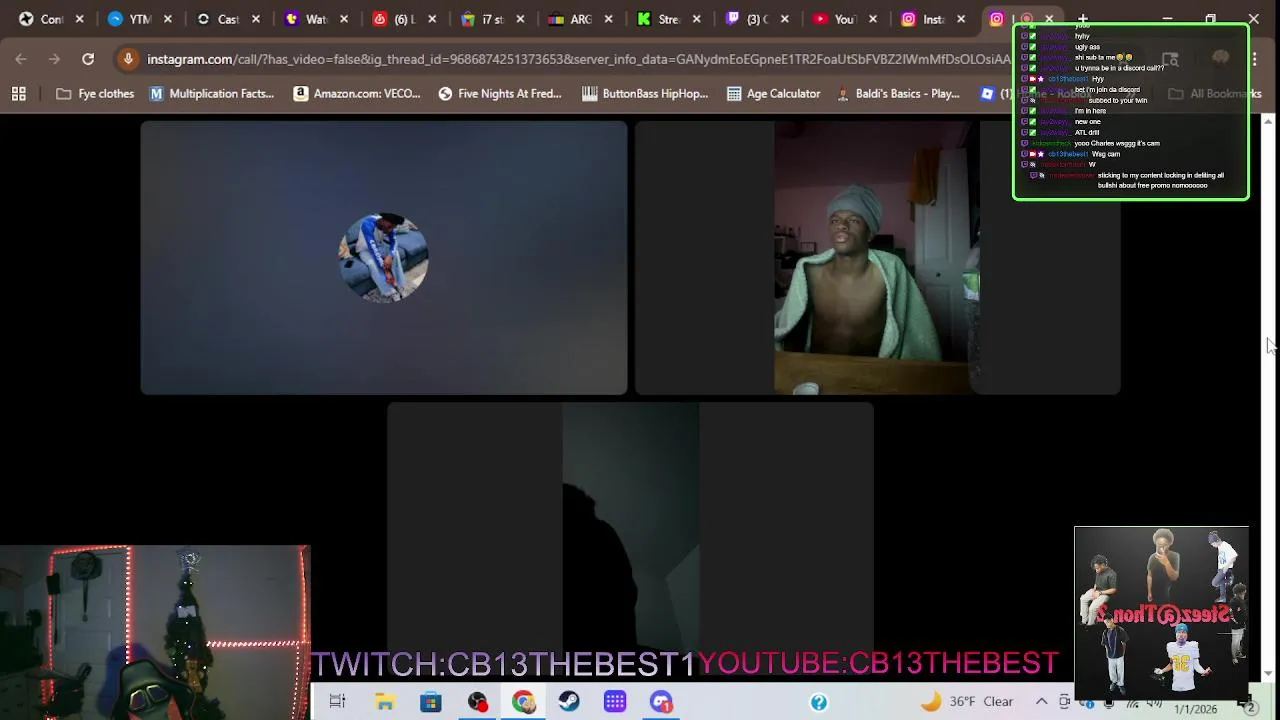Show hidden system tray icons
Viewport: 1280px width, 720px height.
tap(1041, 701)
